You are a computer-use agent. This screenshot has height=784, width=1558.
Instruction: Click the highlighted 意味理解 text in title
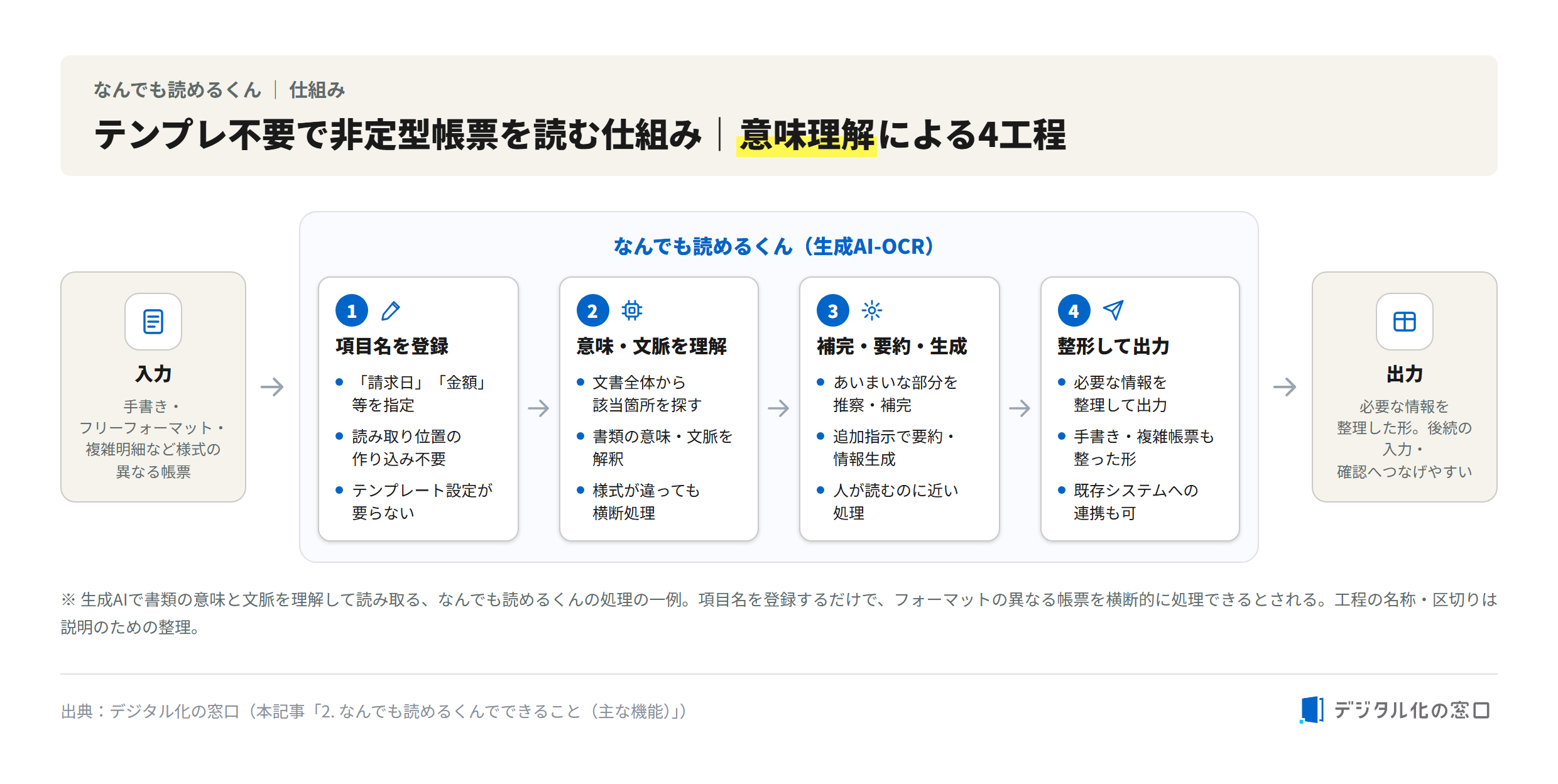pyautogui.click(x=807, y=135)
